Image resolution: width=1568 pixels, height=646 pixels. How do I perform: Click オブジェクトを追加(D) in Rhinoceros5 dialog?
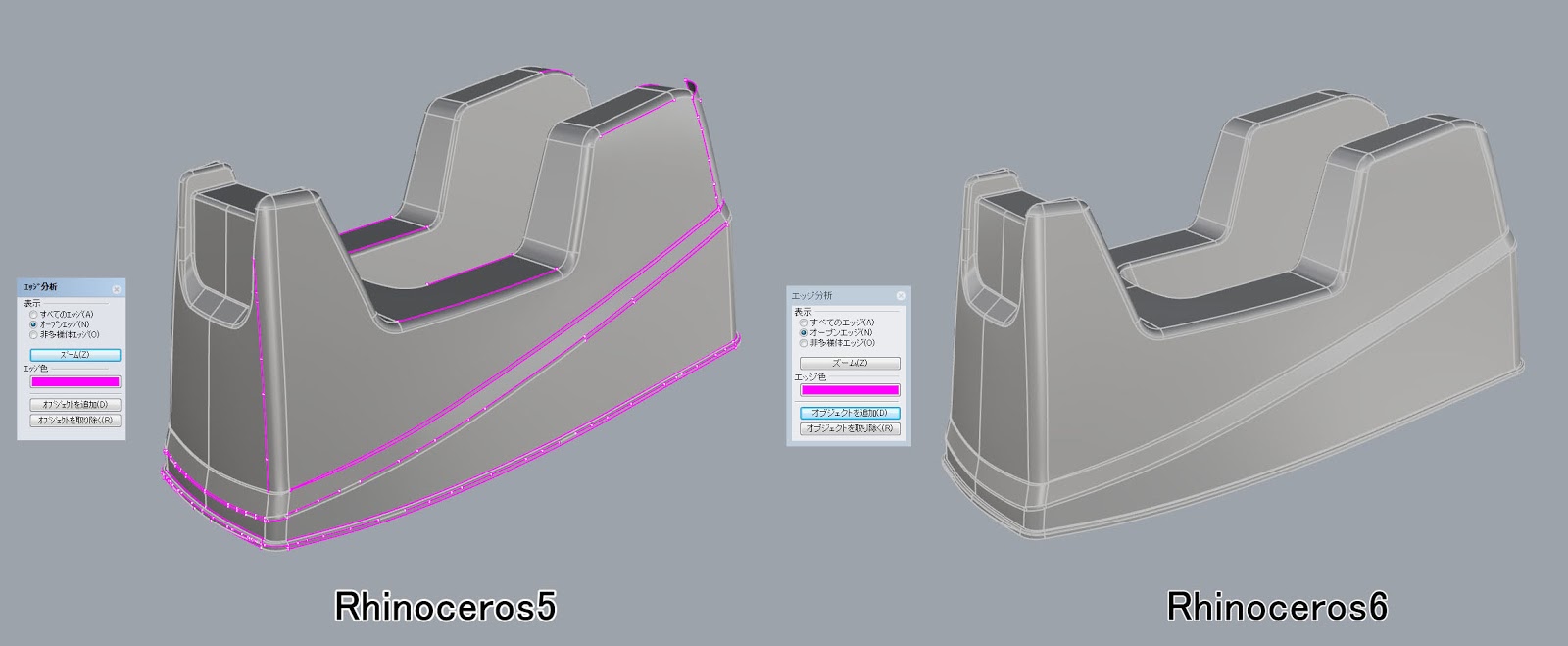coord(75,404)
